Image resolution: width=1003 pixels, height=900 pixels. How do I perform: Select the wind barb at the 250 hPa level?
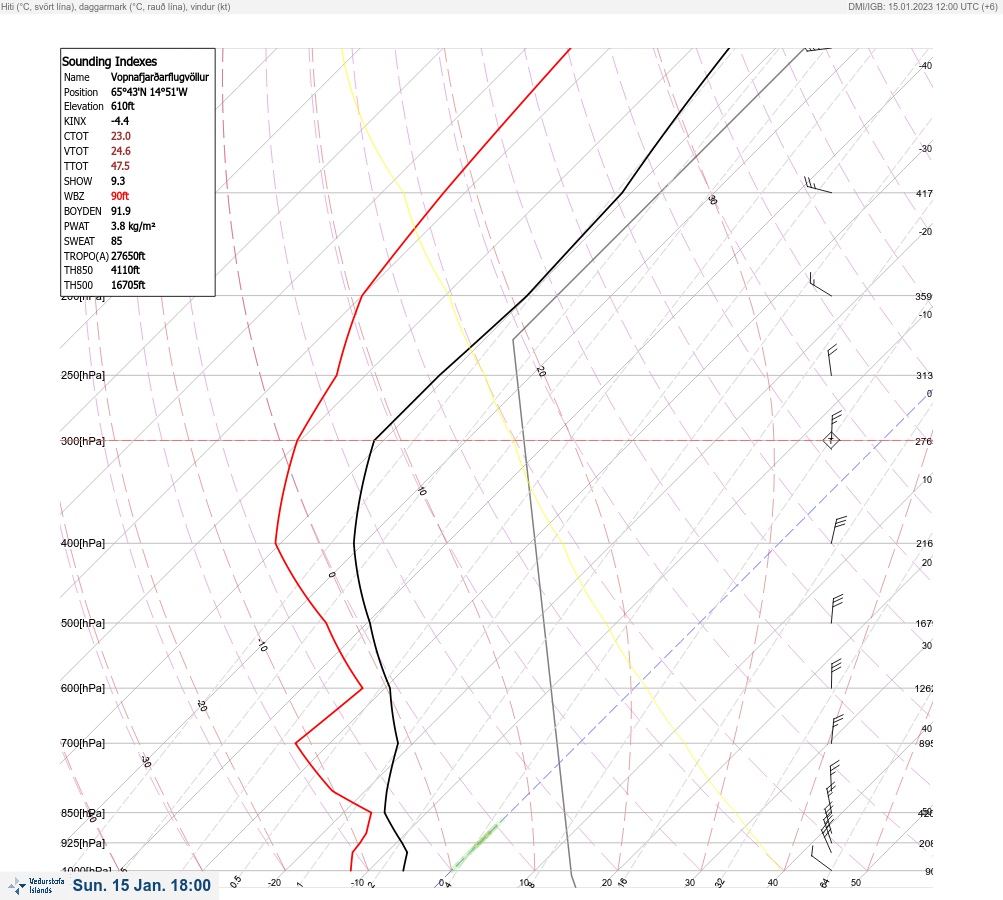831,361
